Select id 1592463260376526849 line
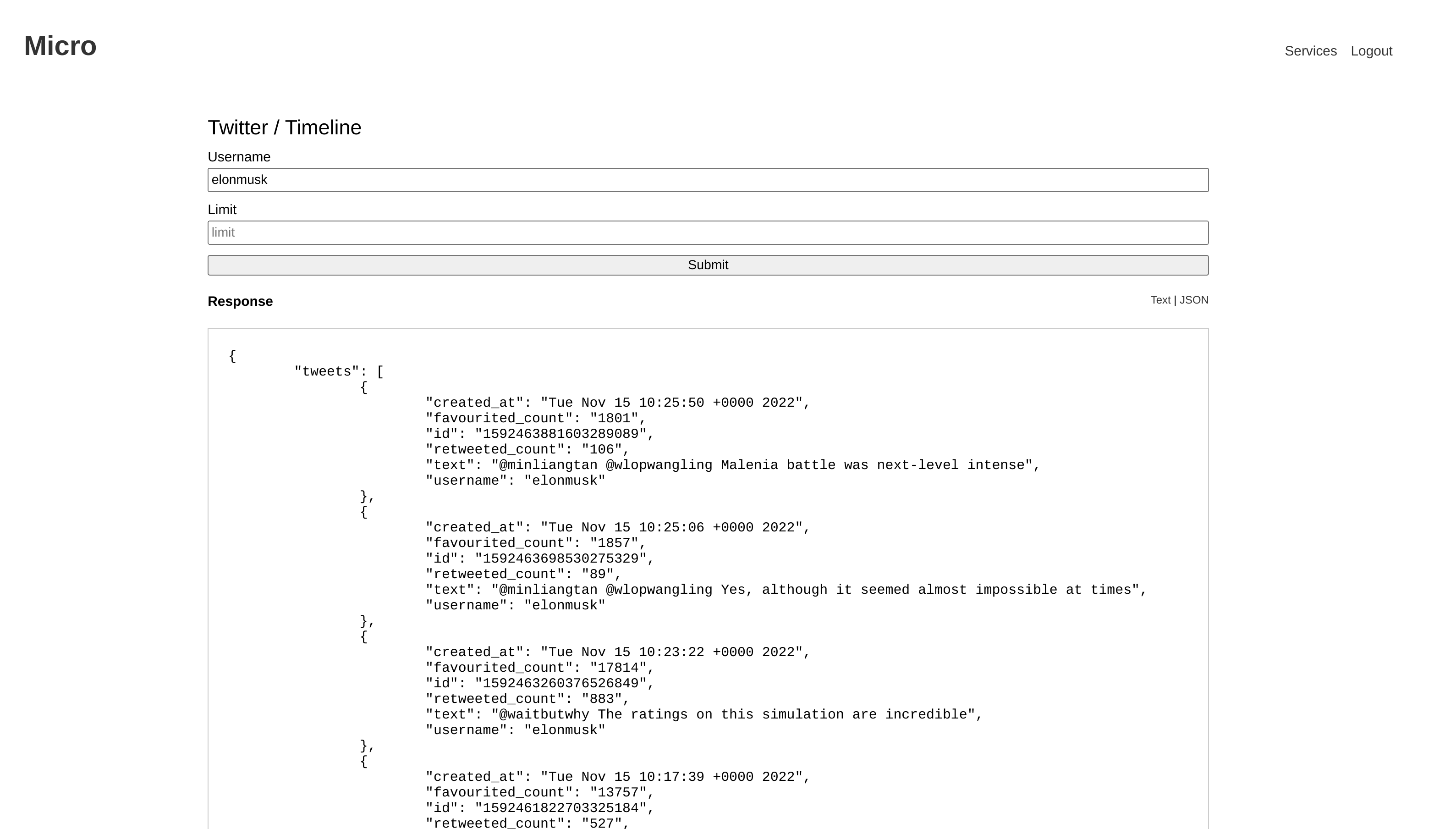This screenshot has height=829, width=1456. pyautogui.click(x=539, y=683)
